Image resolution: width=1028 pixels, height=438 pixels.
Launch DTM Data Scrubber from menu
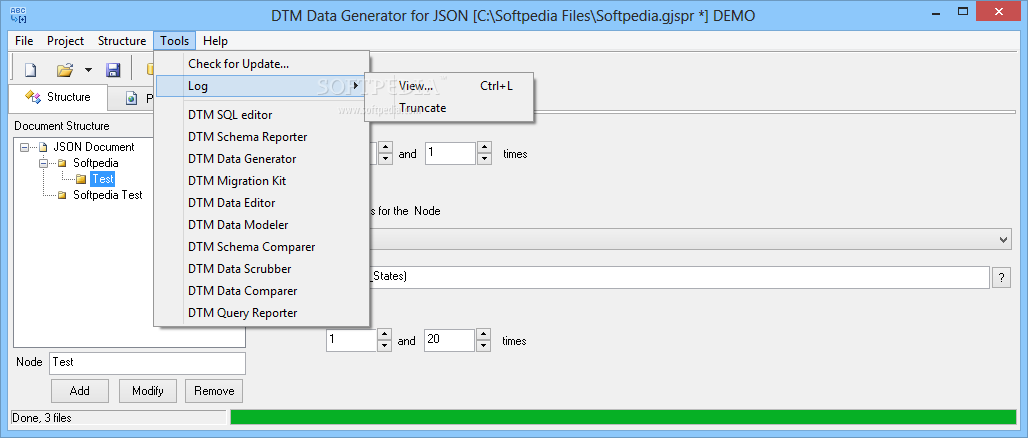[x=261, y=269]
